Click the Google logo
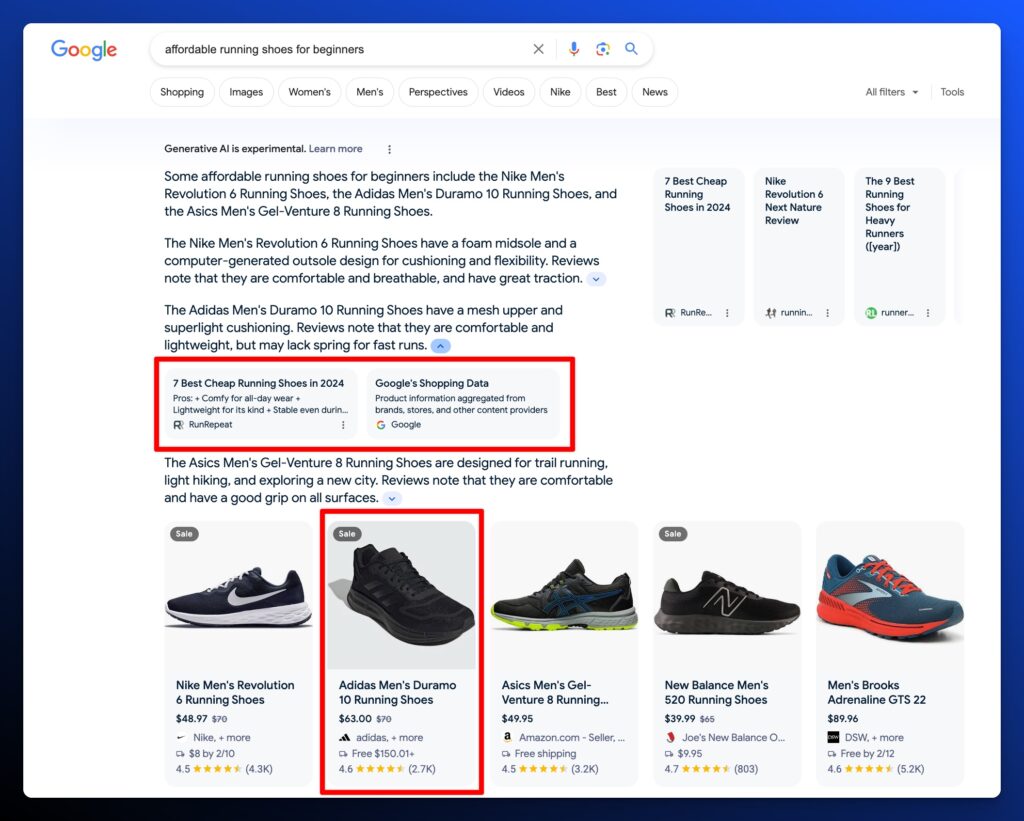This screenshot has width=1024, height=821. tap(84, 50)
